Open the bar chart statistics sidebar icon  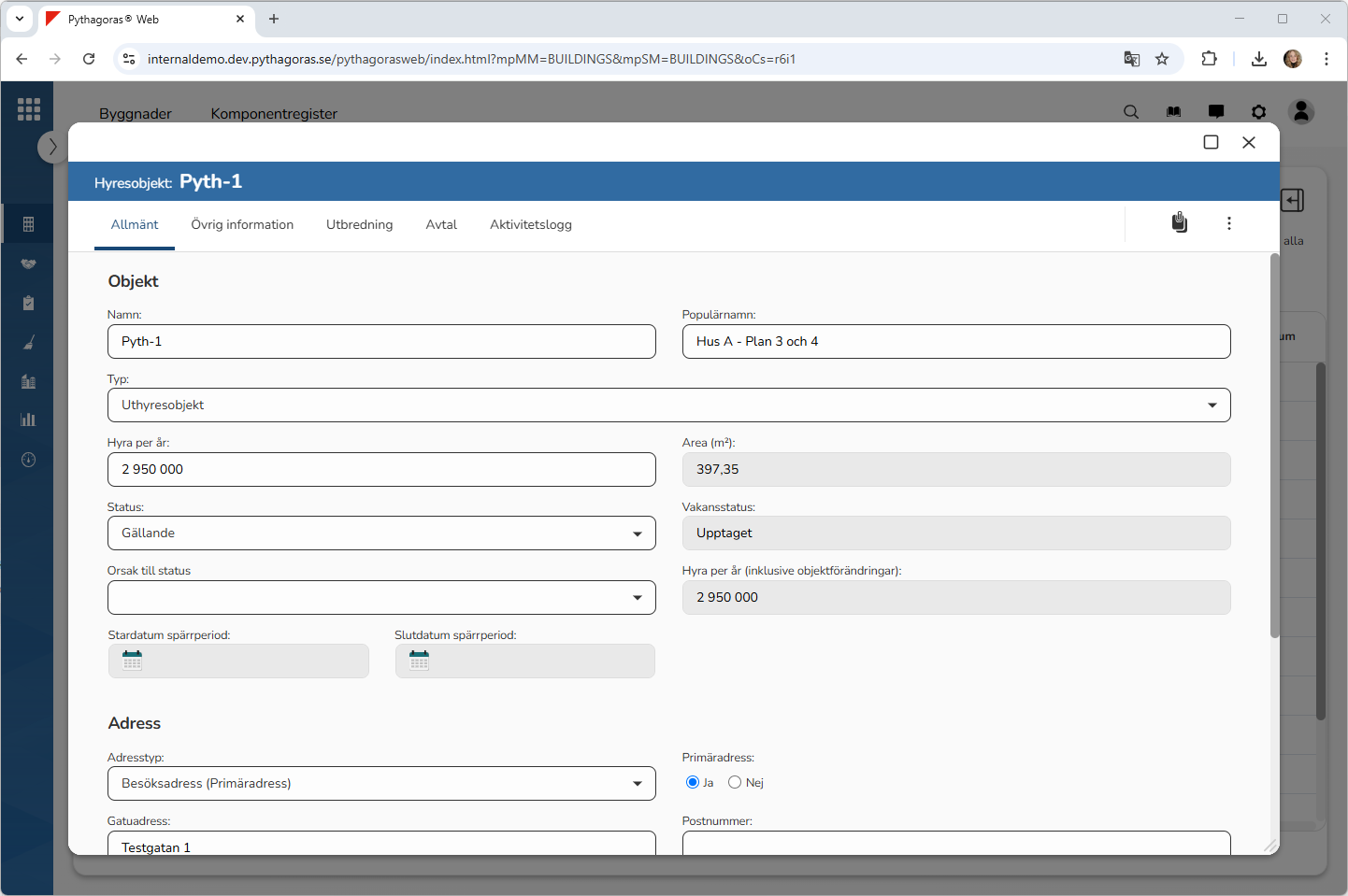point(29,420)
